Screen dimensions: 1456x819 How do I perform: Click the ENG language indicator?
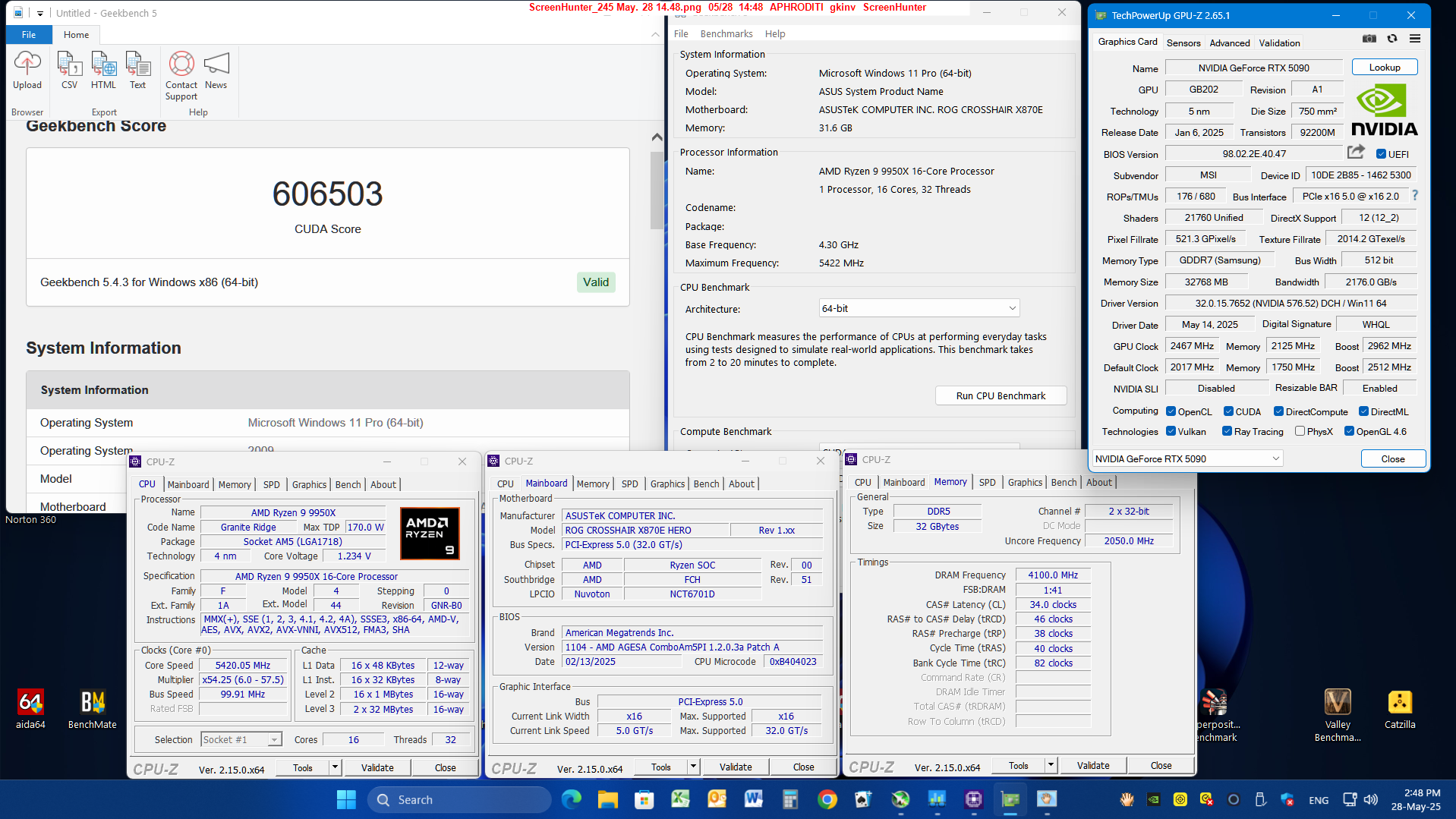[x=1319, y=800]
